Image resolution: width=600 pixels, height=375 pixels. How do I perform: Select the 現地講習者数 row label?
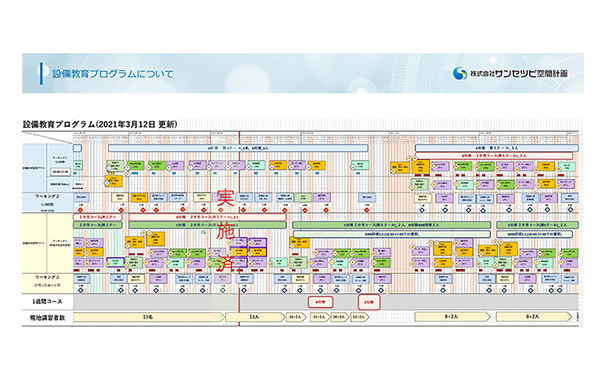coord(47,318)
